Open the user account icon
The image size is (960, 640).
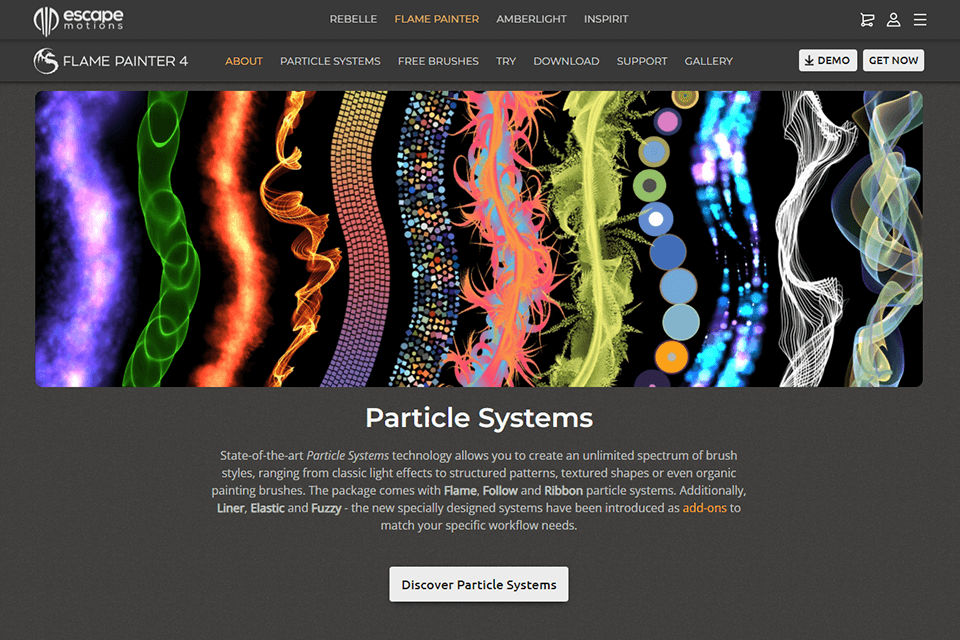893,20
